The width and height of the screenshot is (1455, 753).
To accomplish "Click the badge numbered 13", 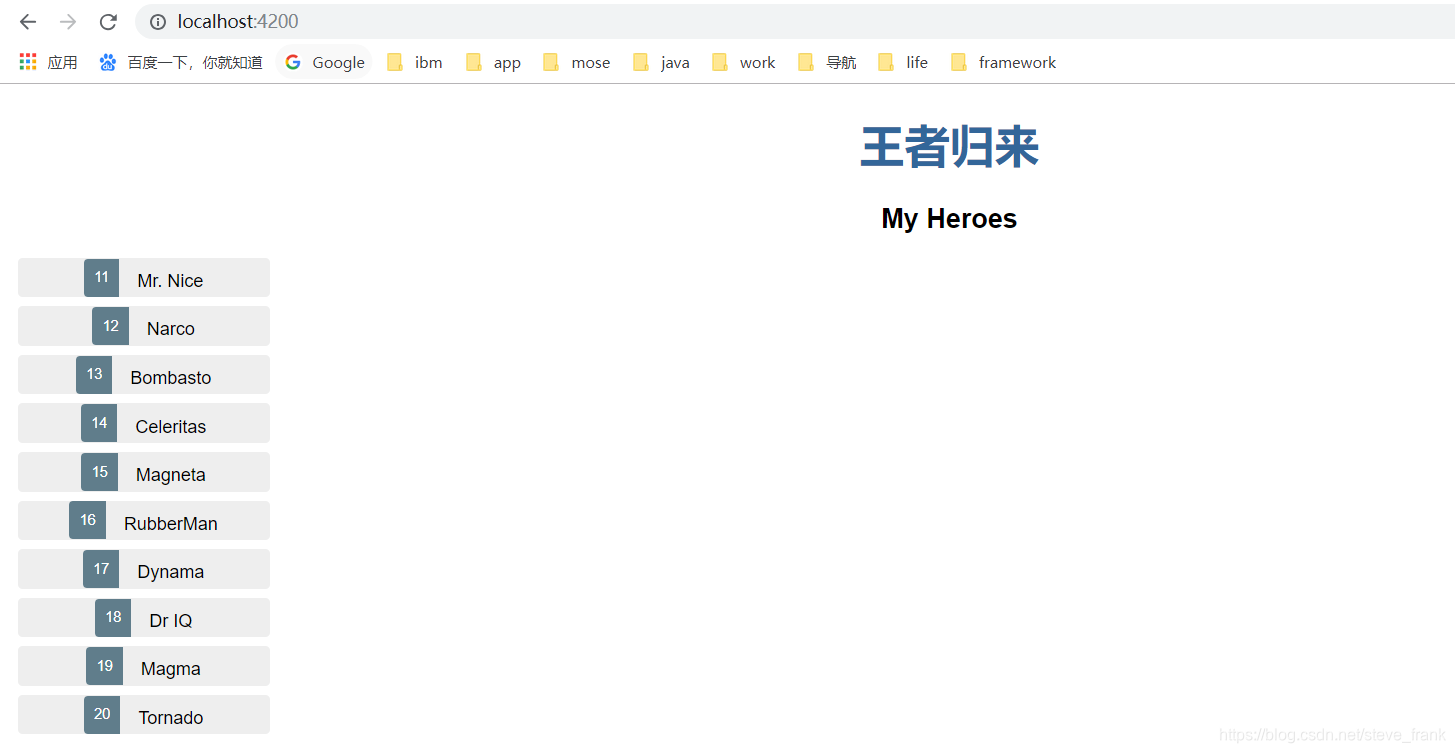I will tap(94, 374).
